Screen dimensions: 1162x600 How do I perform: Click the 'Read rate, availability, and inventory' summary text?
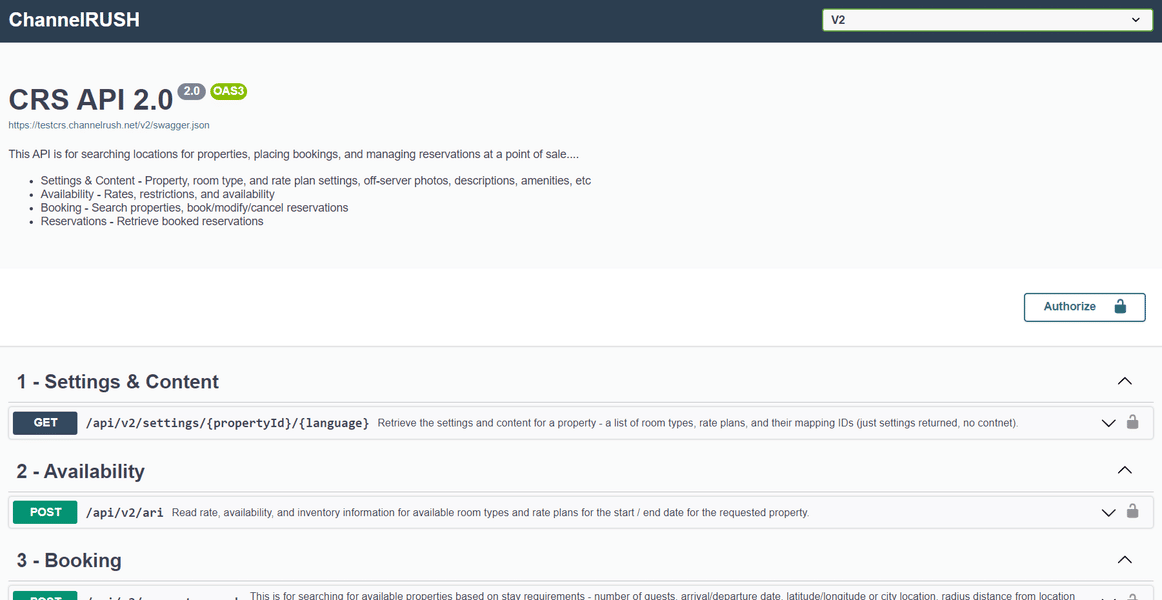coord(491,513)
